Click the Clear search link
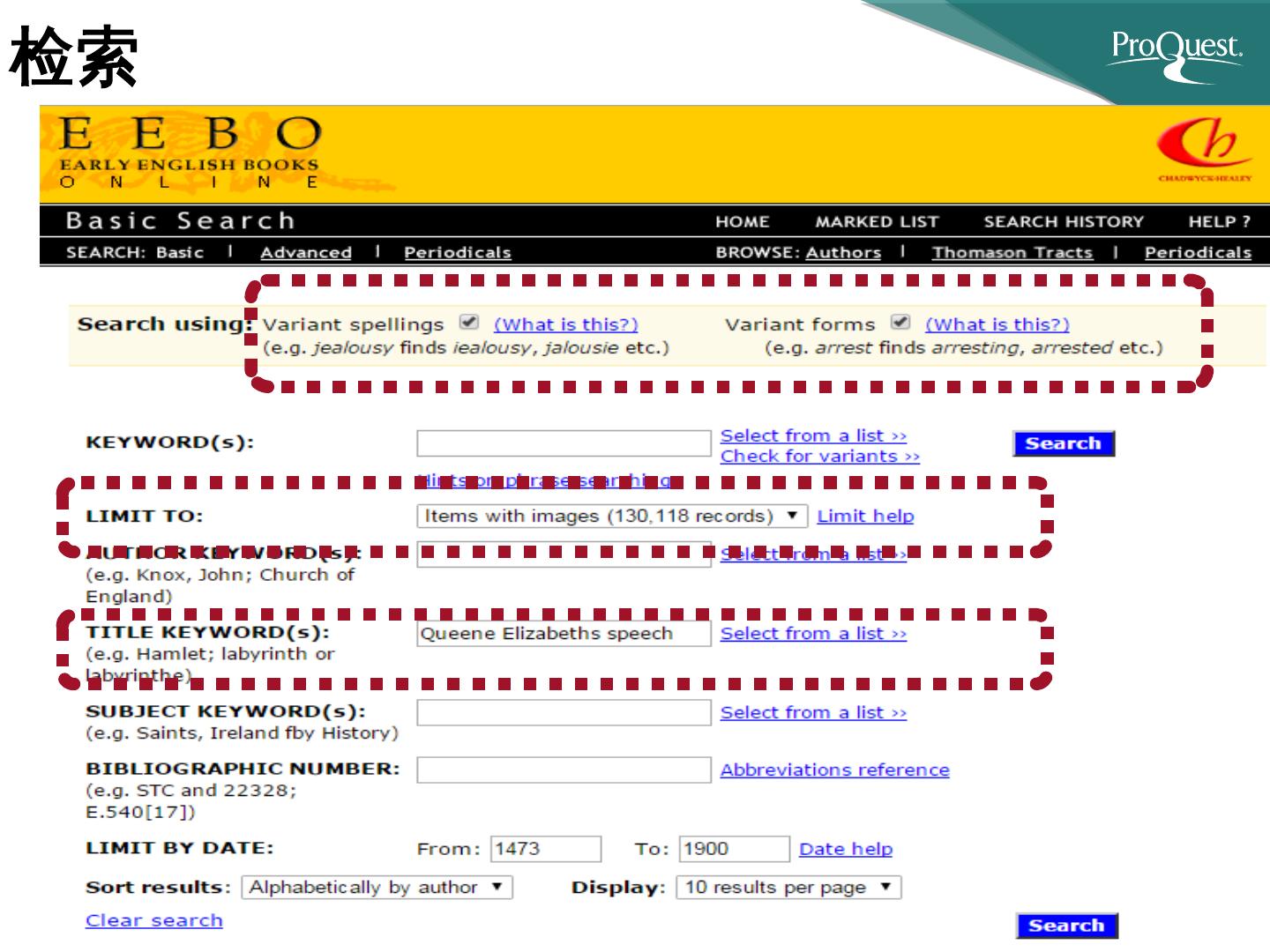The height and width of the screenshot is (952, 1270). pos(153,920)
